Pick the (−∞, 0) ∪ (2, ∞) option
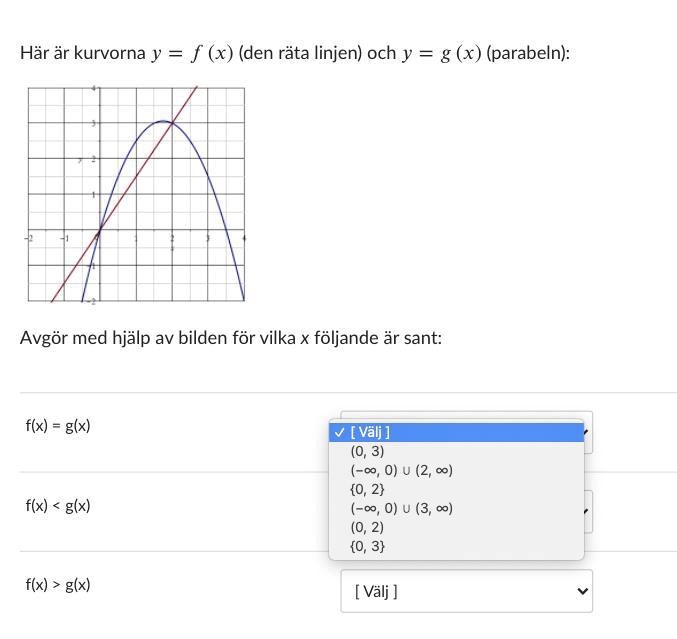 [x=401, y=470]
